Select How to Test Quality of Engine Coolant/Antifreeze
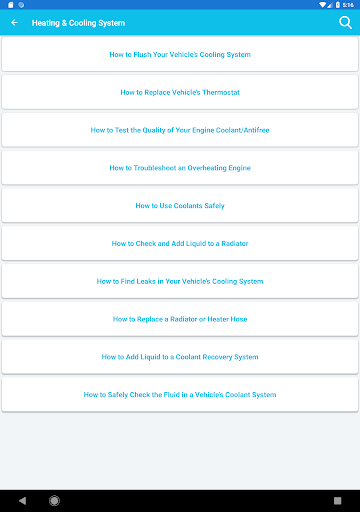The height and width of the screenshot is (512, 360). pyautogui.click(x=180, y=130)
